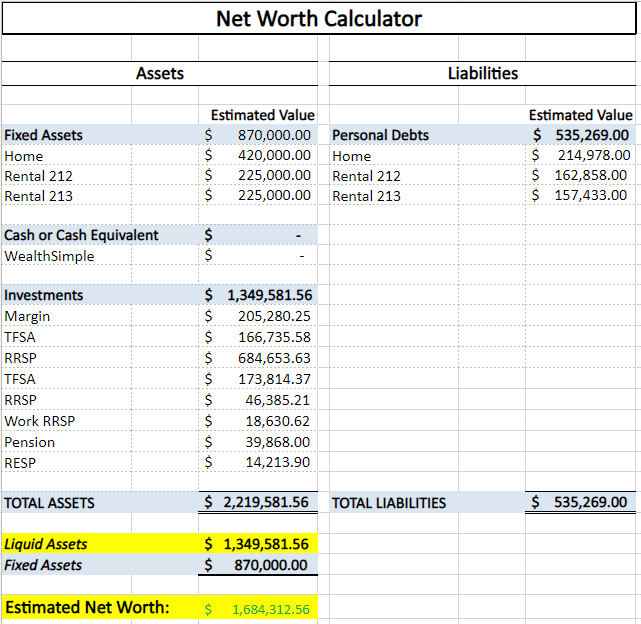Select the Work RRSP value 18,630.62

[258, 421]
